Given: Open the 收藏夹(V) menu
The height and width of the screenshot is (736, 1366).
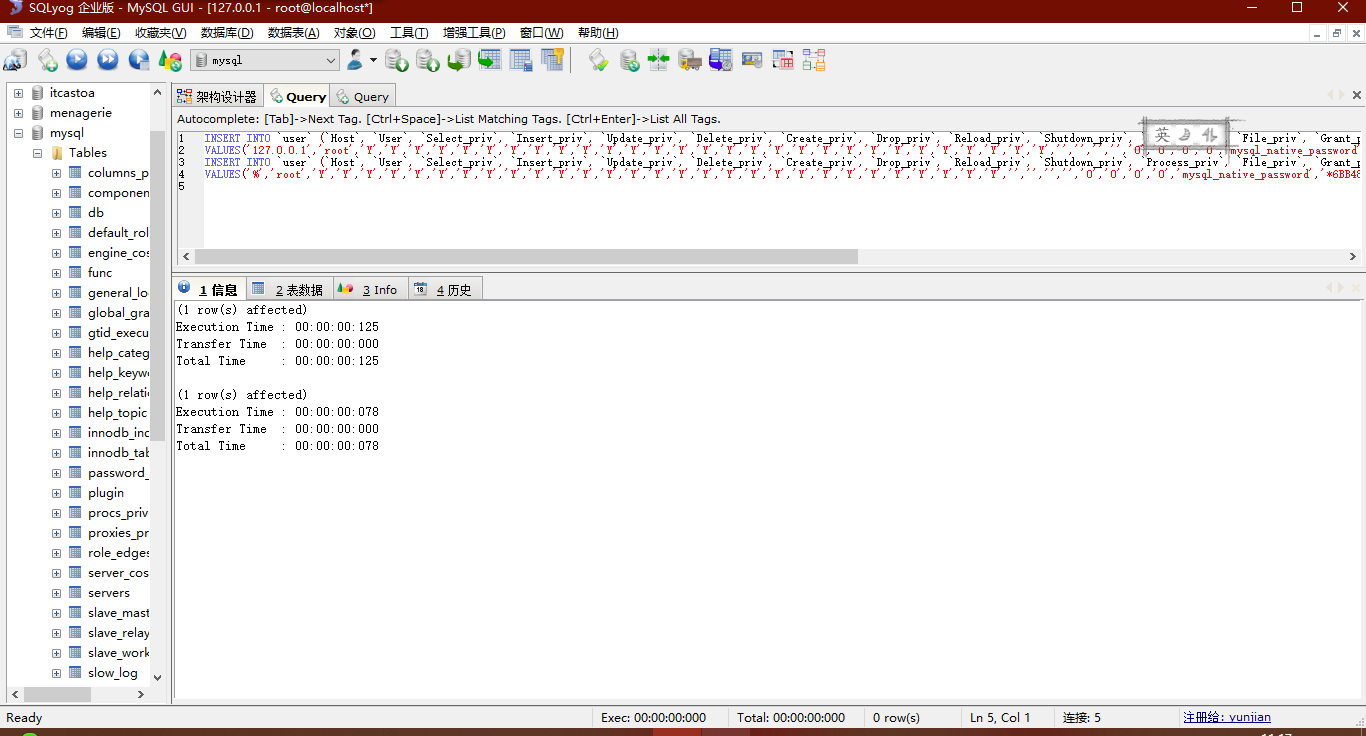Looking at the screenshot, I should 160,33.
